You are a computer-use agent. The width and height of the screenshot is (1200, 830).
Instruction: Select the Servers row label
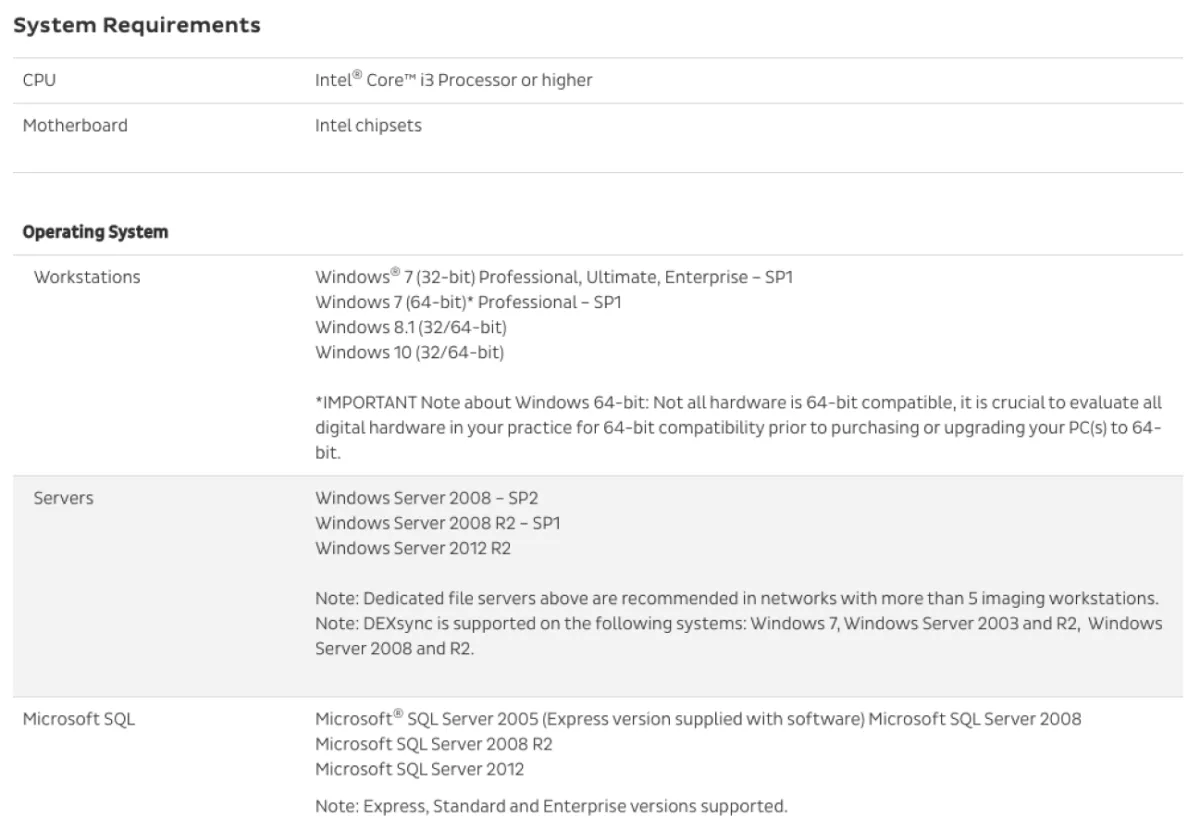(x=64, y=497)
